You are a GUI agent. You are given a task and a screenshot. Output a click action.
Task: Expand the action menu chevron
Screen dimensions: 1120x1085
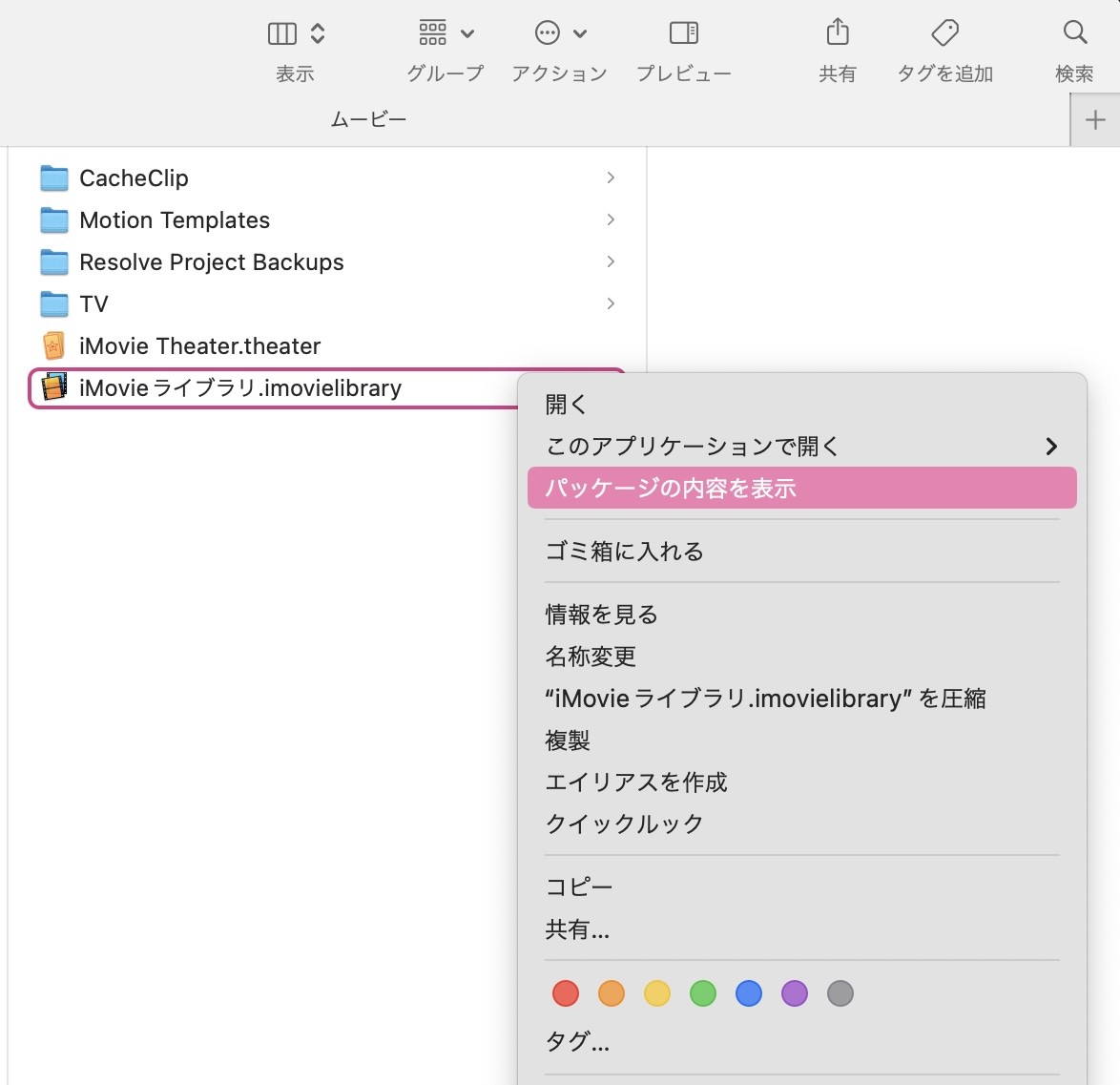point(580,33)
